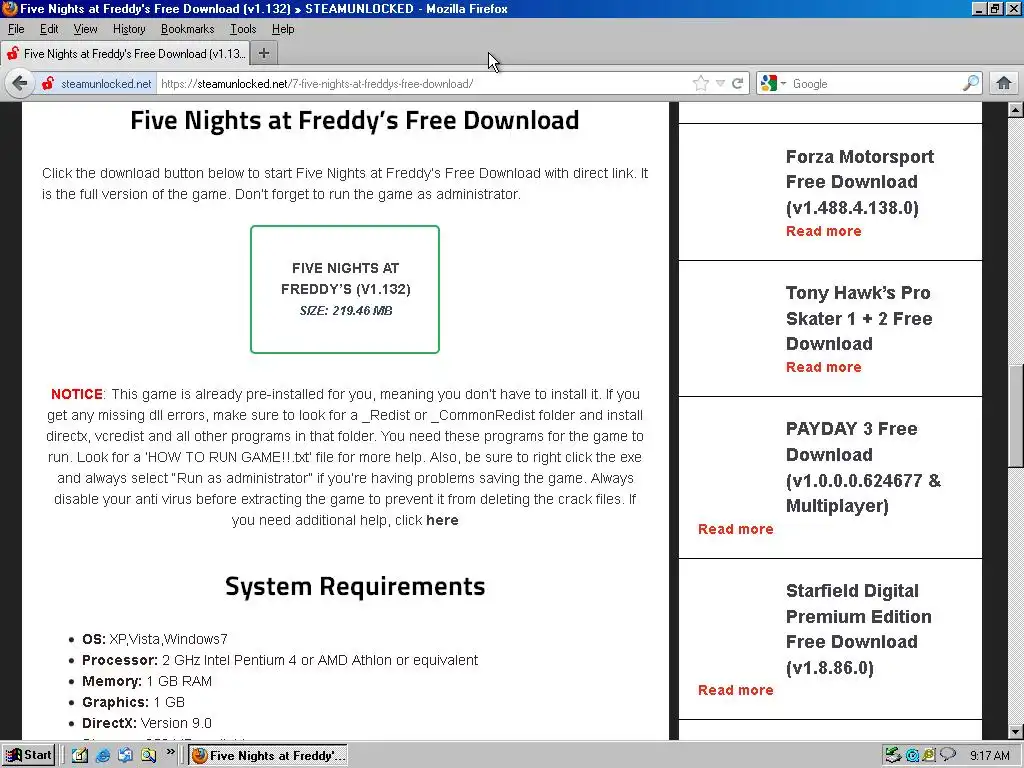Screen dimensions: 1024x768
Task: Open the Google search engine icon selector
Action: 773,84
